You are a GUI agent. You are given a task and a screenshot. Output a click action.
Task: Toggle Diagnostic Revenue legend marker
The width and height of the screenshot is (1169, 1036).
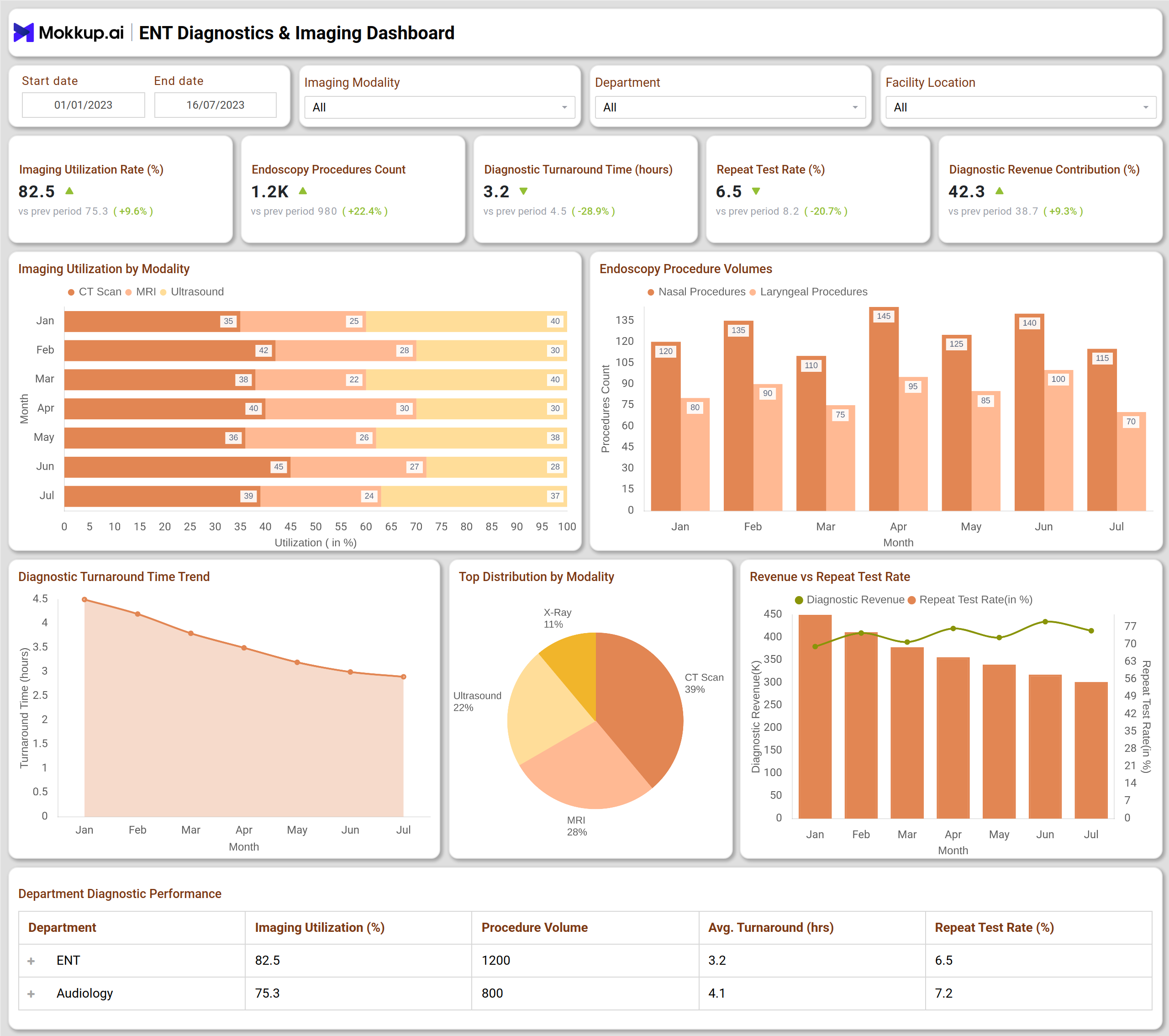[799, 600]
